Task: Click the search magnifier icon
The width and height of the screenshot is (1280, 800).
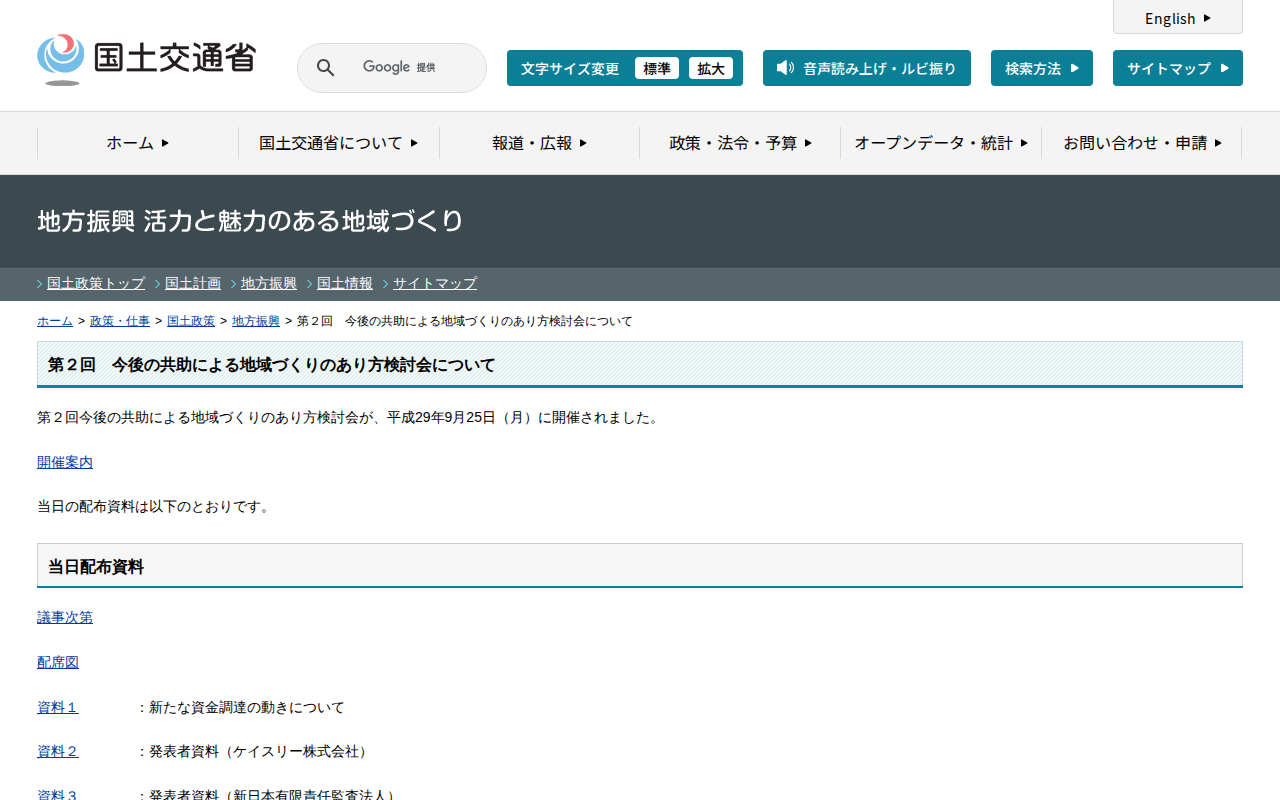Action: coord(326,68)
